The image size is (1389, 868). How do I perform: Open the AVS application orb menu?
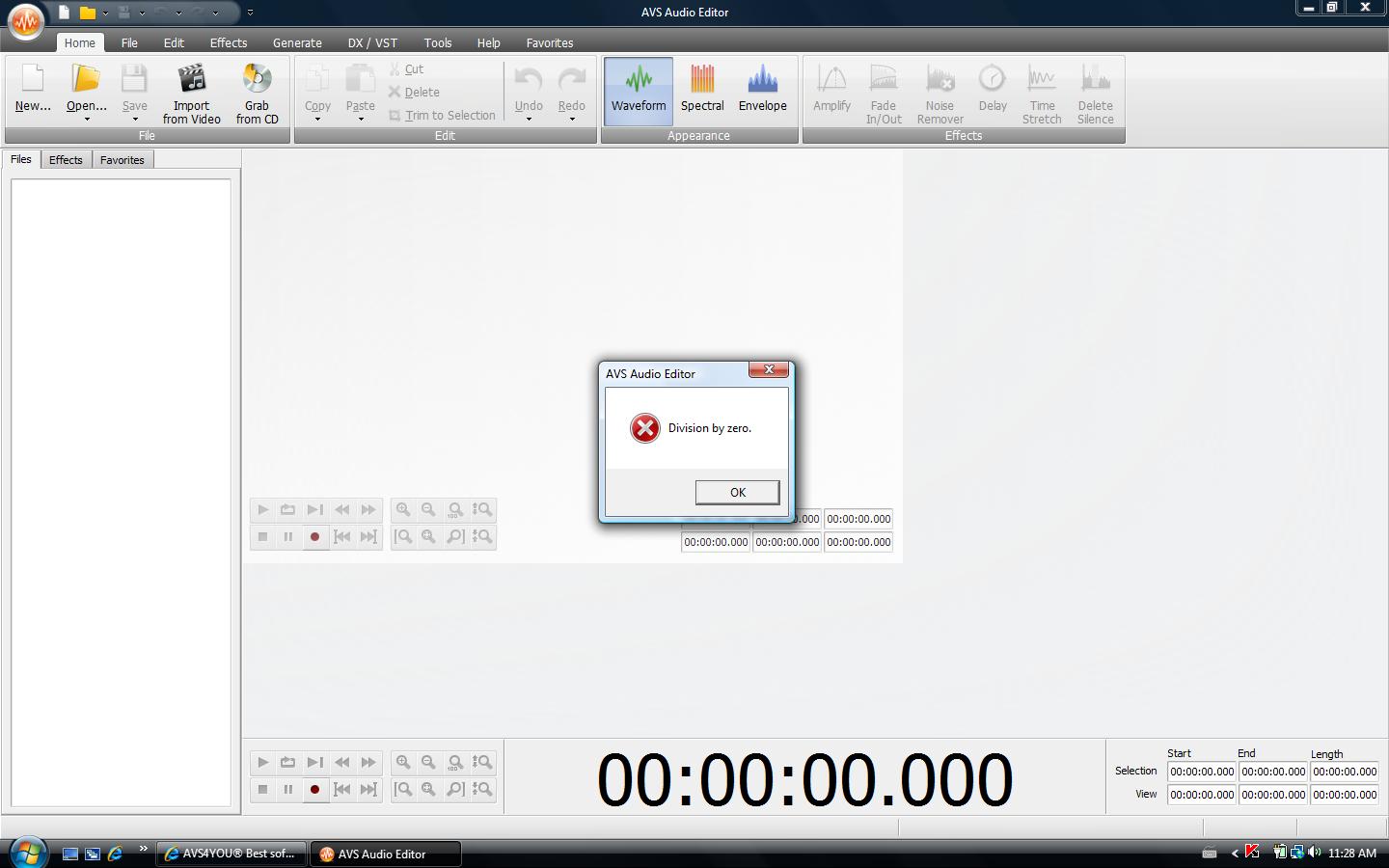coord(26,21)
